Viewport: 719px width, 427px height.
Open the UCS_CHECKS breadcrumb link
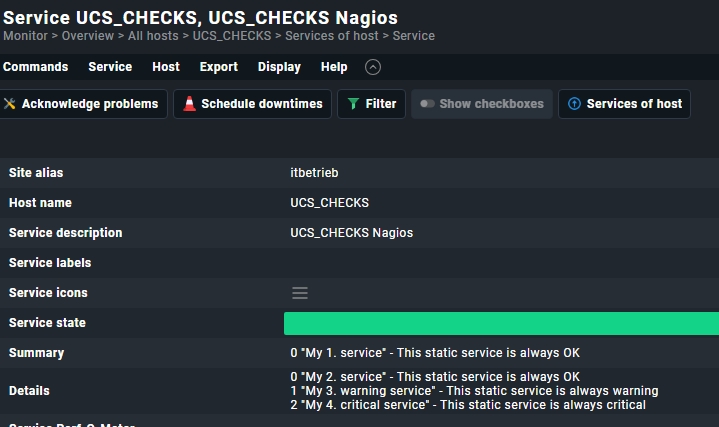tap(232, 36)
